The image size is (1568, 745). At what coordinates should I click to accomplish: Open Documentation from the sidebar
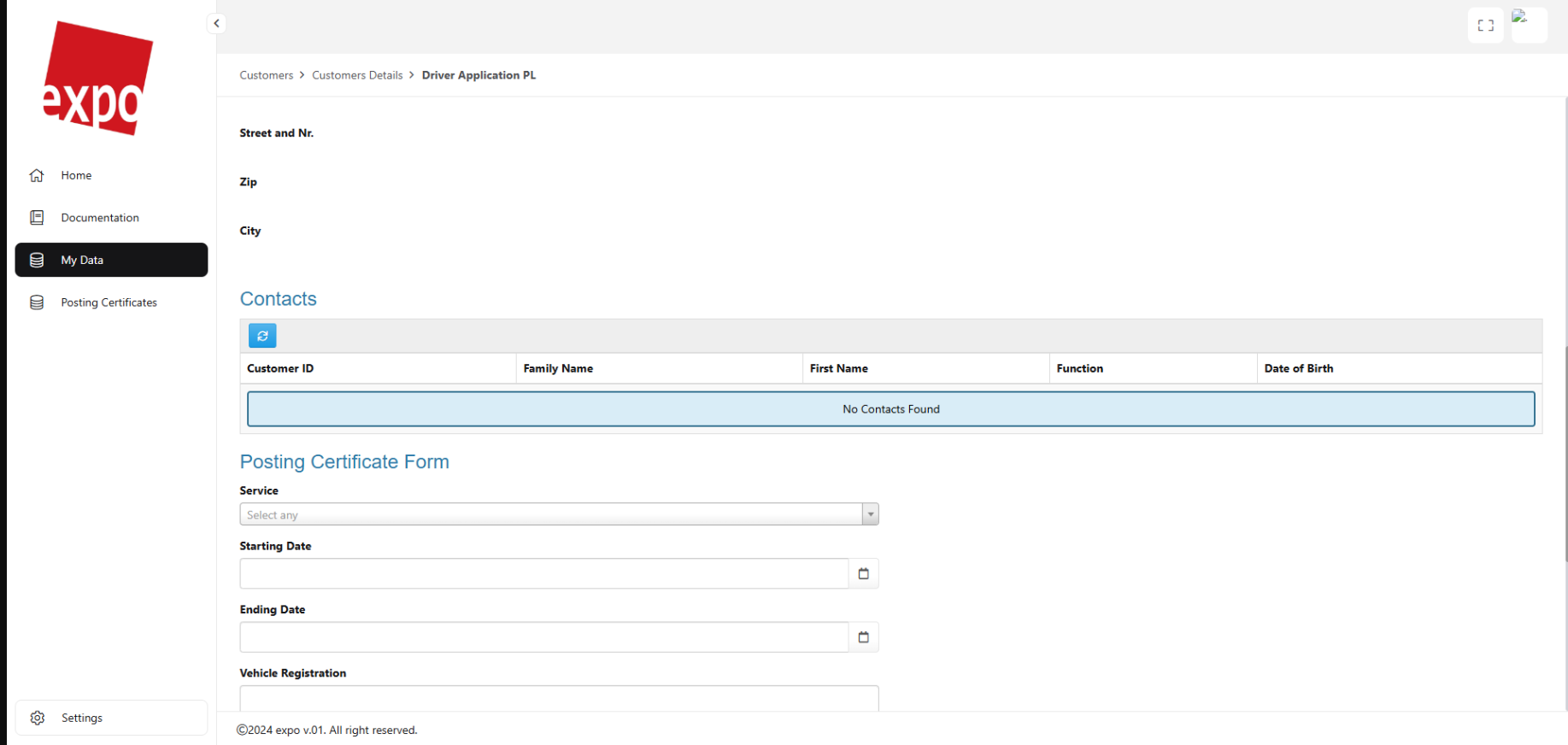point(99,218)
